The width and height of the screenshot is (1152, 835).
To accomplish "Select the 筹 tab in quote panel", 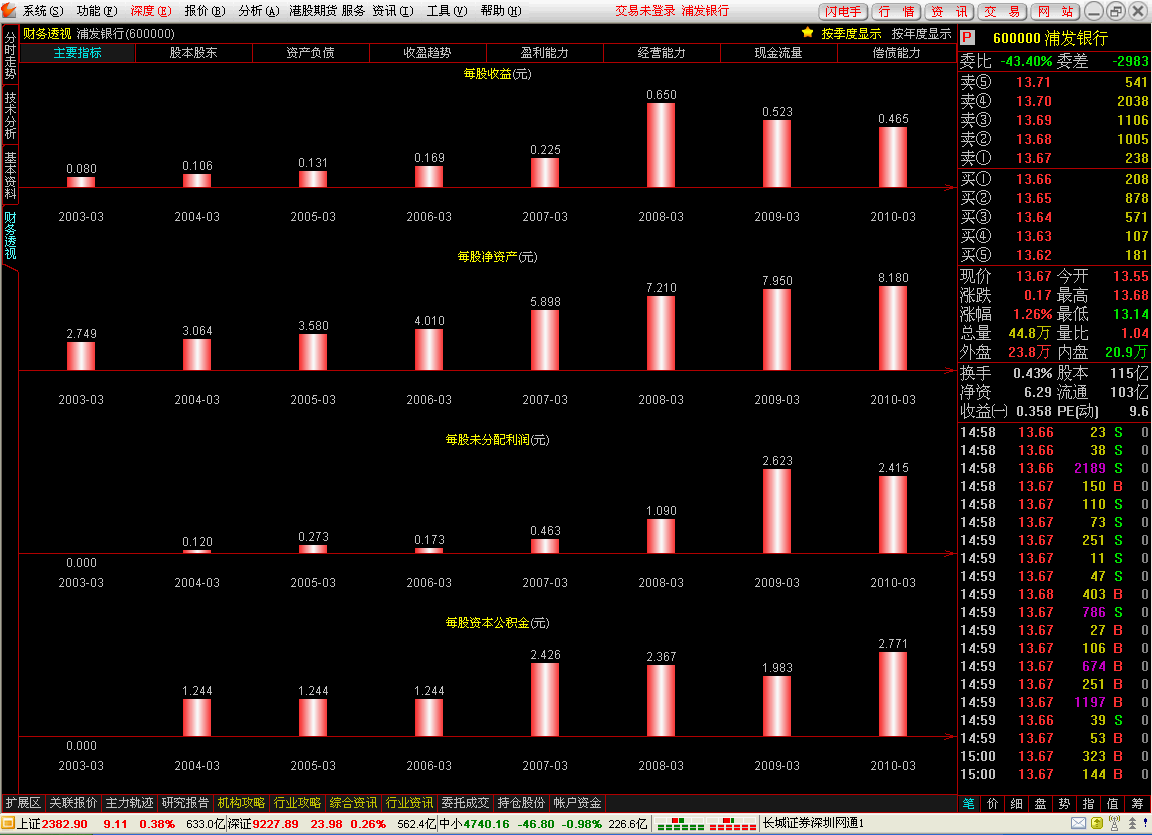I will [x=1137, y=803].
